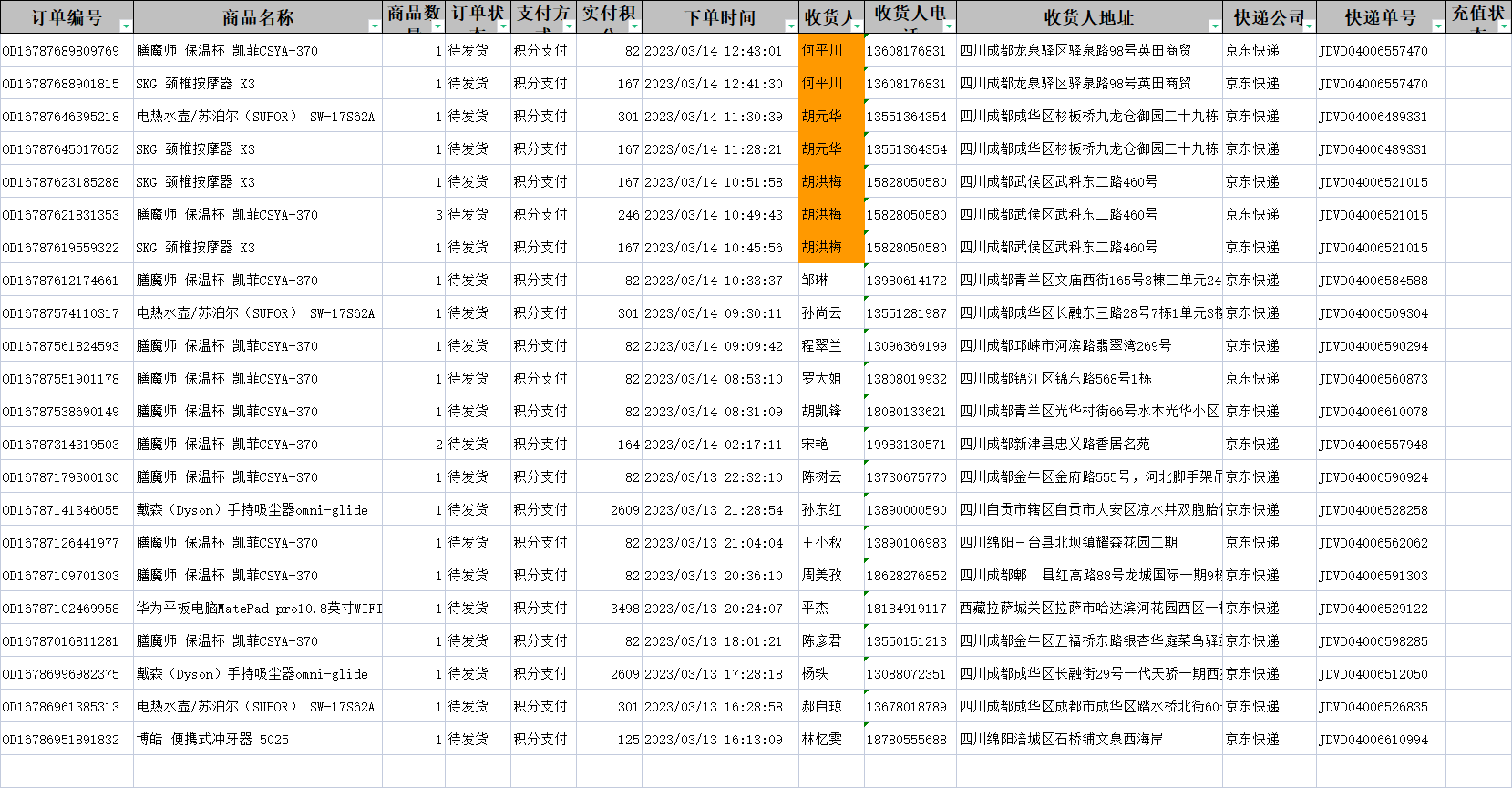Select the tracking number JDVD04006610994
The image size is (1512, 788).
(1381, 740)
